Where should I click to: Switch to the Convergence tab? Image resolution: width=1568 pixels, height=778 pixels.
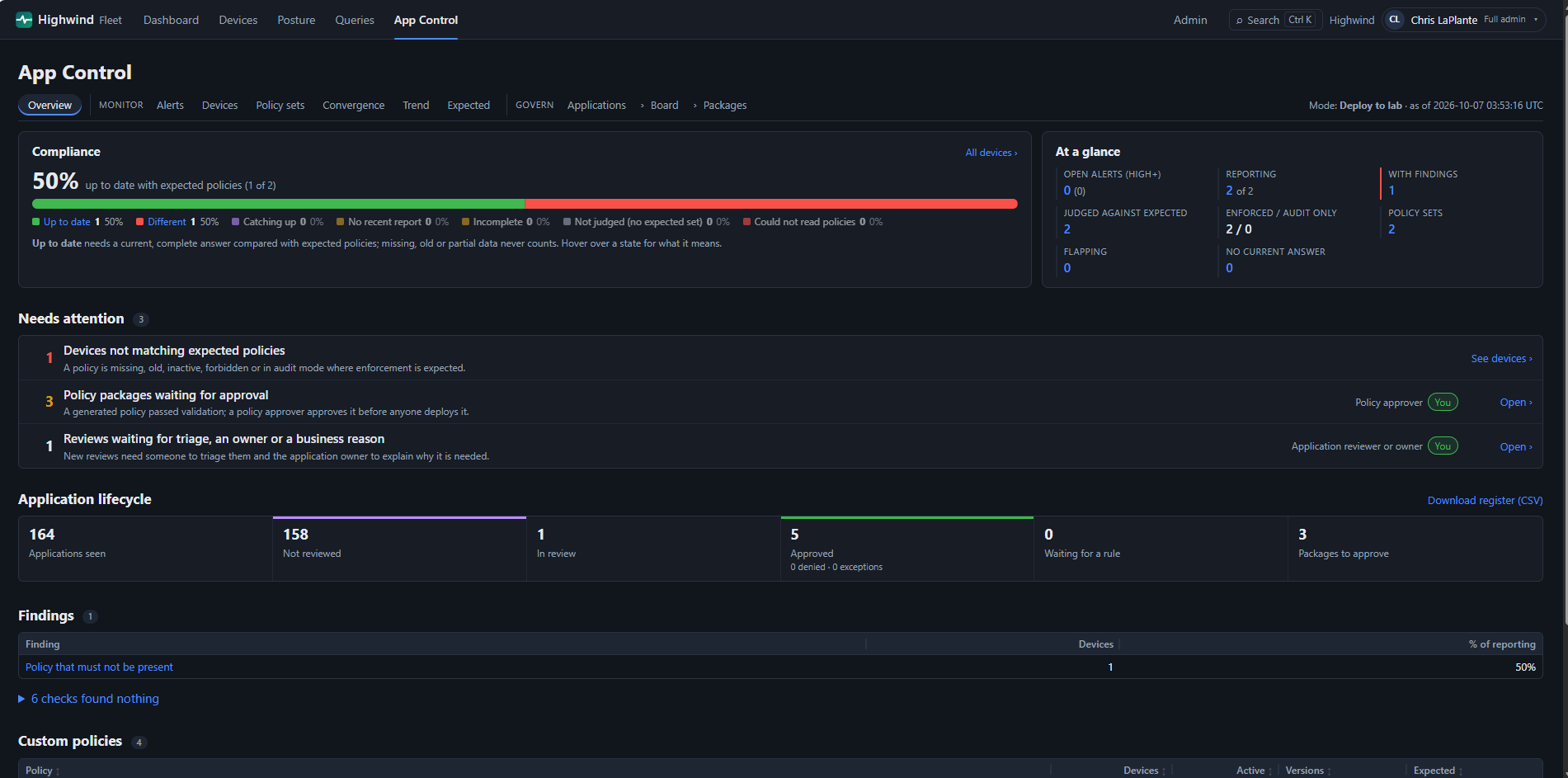pos(353,105)
